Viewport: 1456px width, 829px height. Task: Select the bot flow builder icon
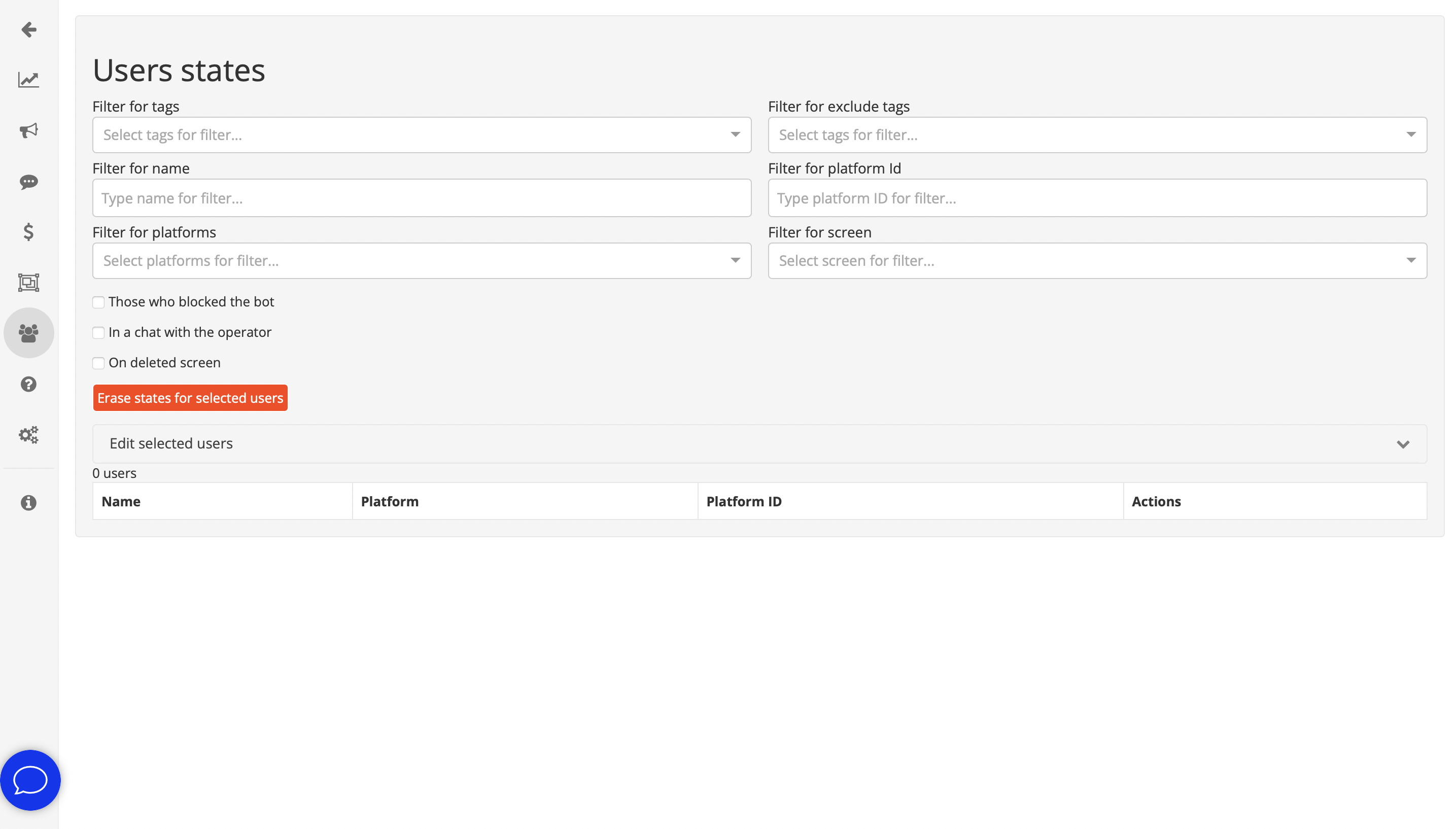coord(28,283)
